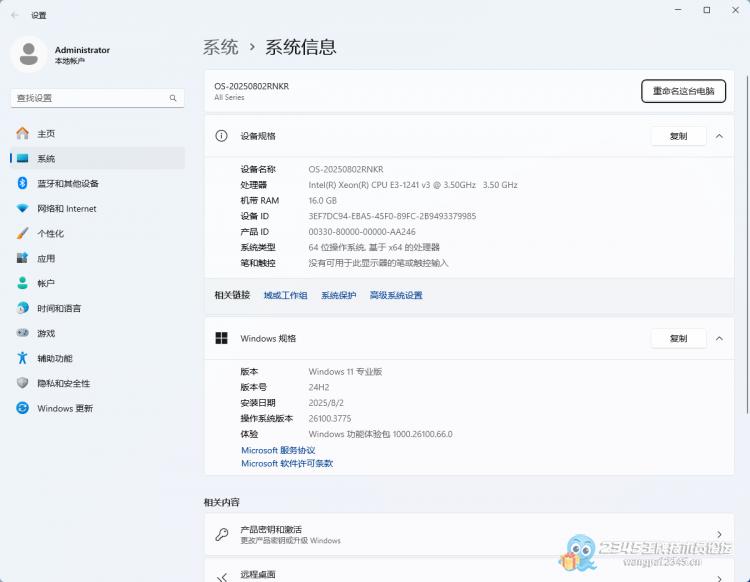This screenshot has width=750, height=582.
Task: Open Microsoft 软件许可条款 link
Action: tap(287, 463)
